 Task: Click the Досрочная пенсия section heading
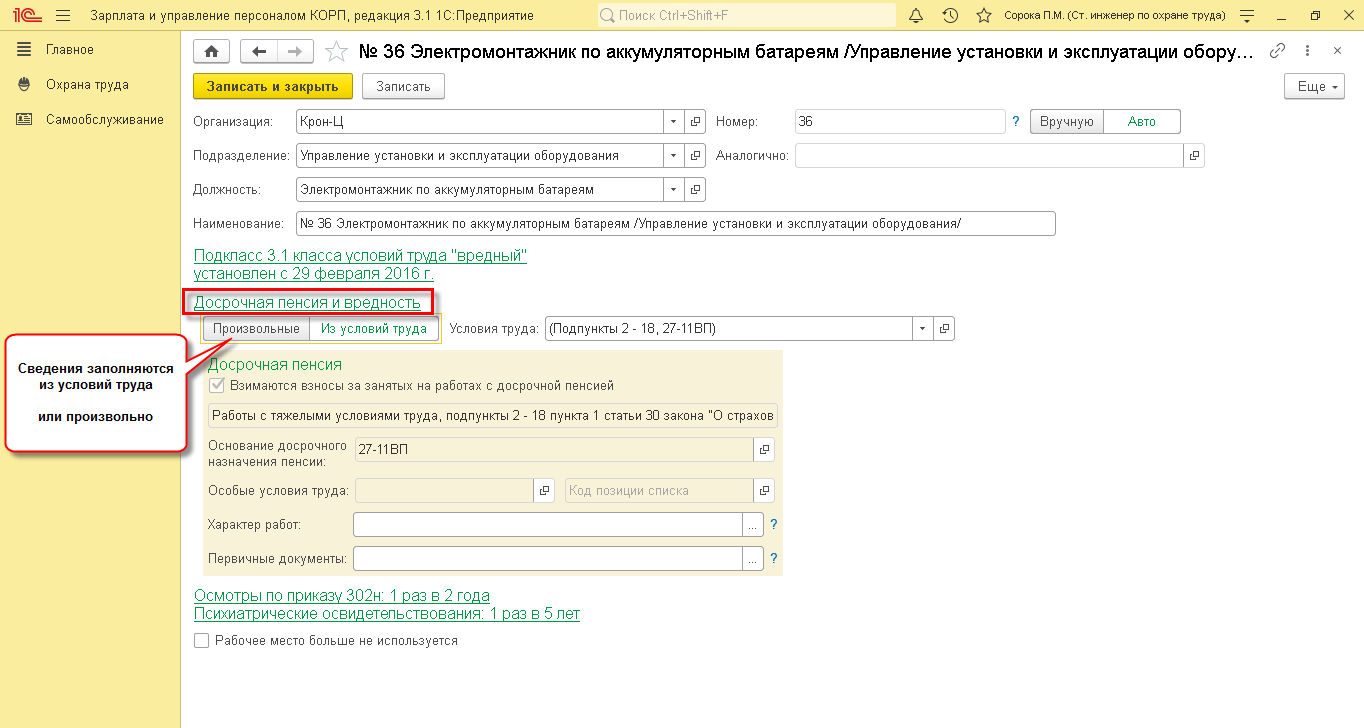pos(275,365)
